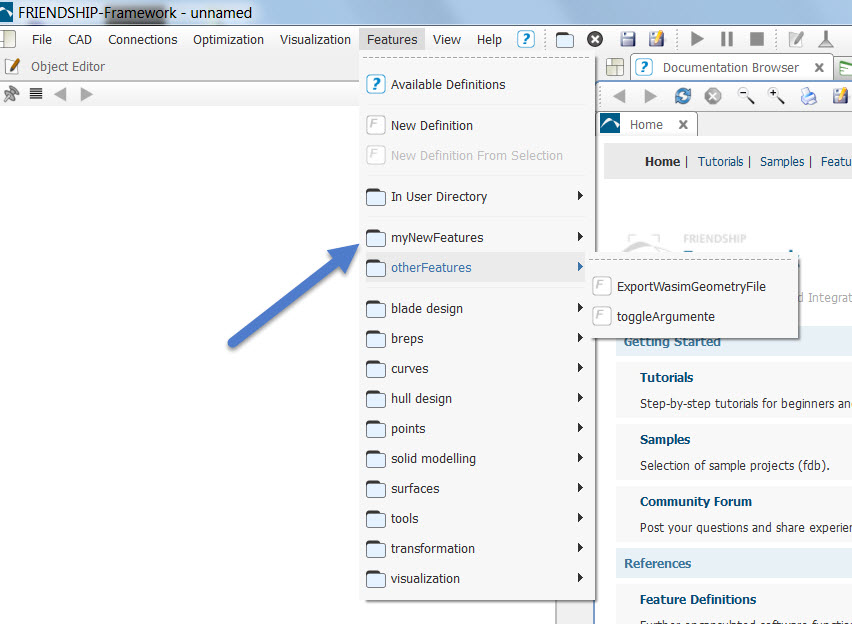Select the Home tab in the browser

[646, 124]
